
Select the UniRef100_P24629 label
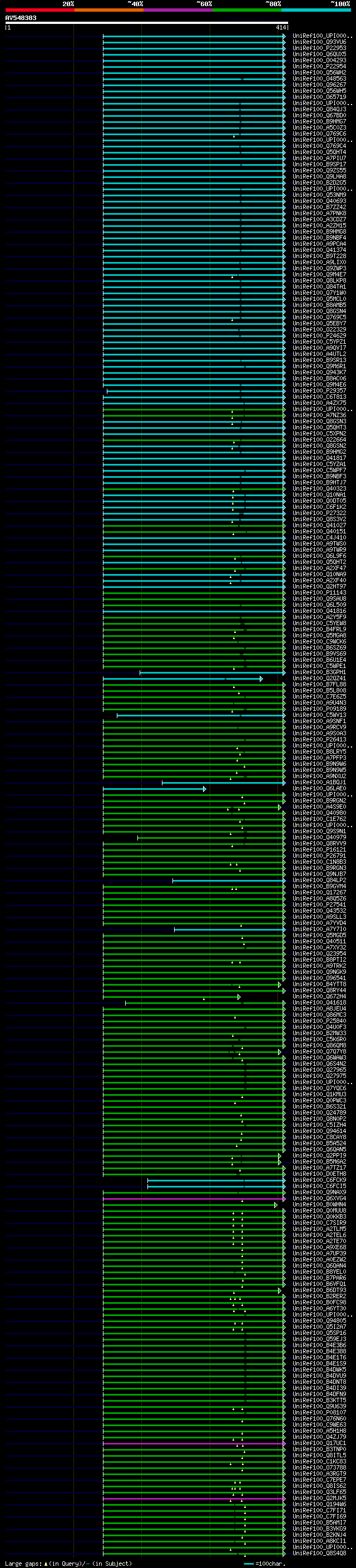(319, 335)
